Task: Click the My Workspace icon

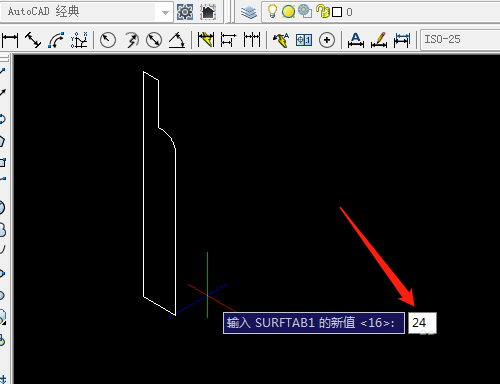Action: point(208,12)
